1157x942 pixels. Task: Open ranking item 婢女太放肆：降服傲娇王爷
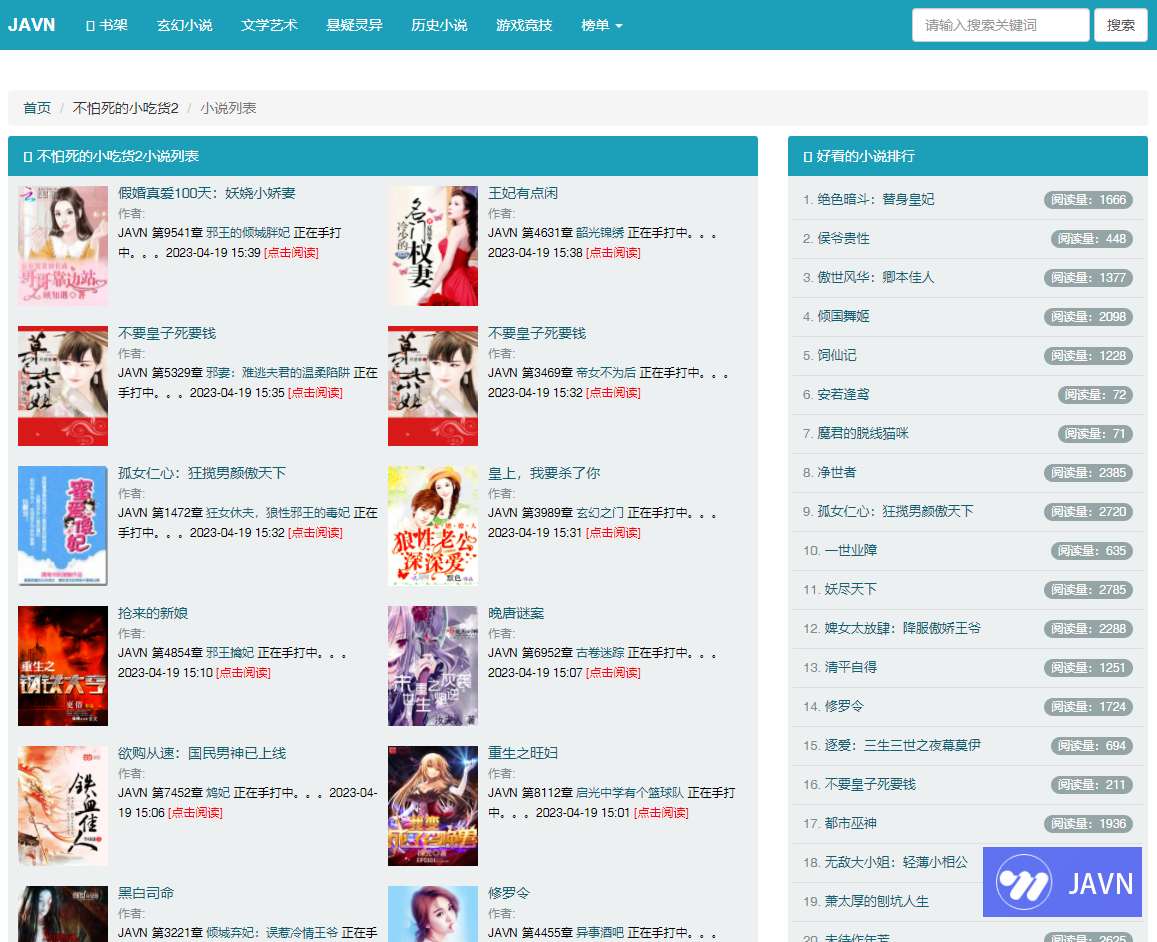(902, 628)
